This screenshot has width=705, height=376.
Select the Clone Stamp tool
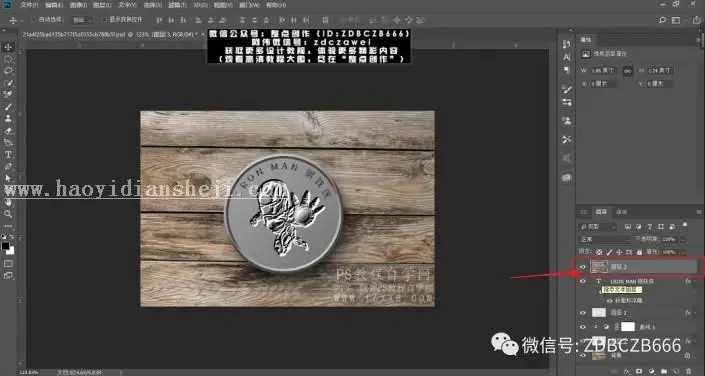tap(8, 119)
